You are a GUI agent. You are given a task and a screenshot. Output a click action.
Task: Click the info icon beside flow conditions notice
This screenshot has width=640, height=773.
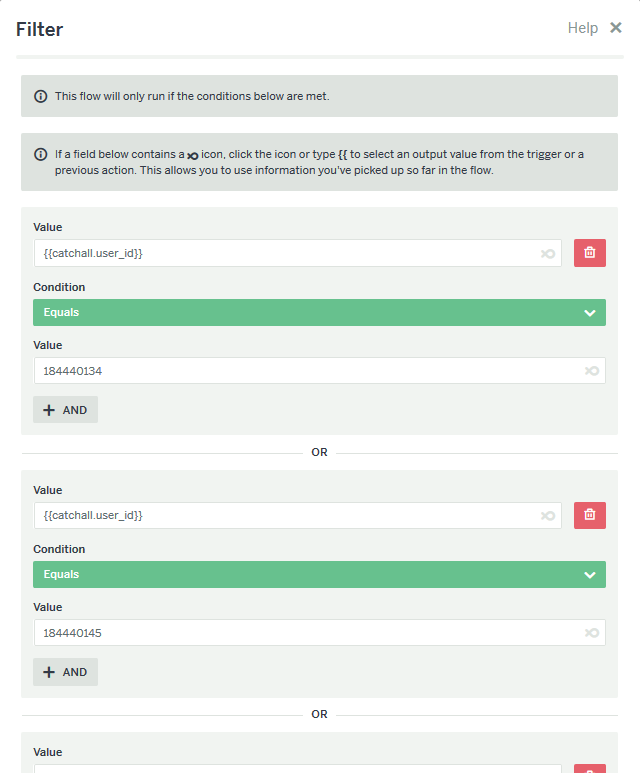[40, 96]
